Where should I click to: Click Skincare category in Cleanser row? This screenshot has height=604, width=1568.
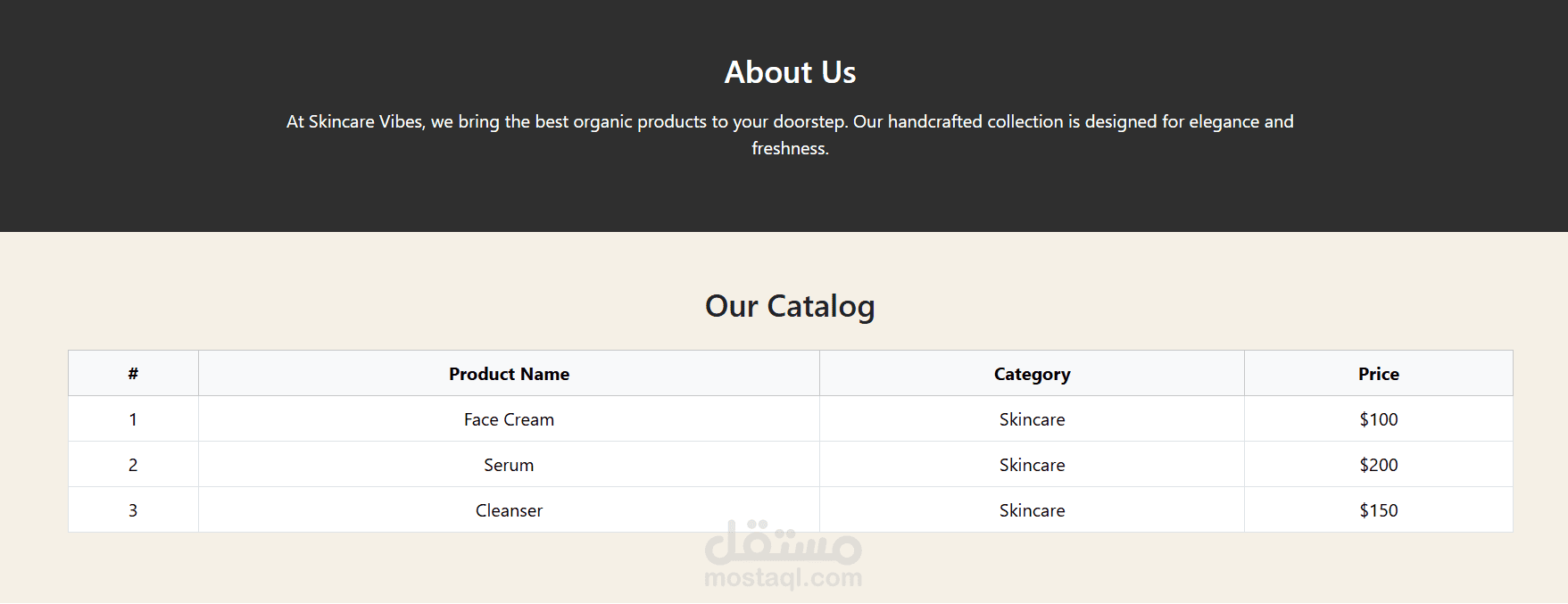(1032, 510)
